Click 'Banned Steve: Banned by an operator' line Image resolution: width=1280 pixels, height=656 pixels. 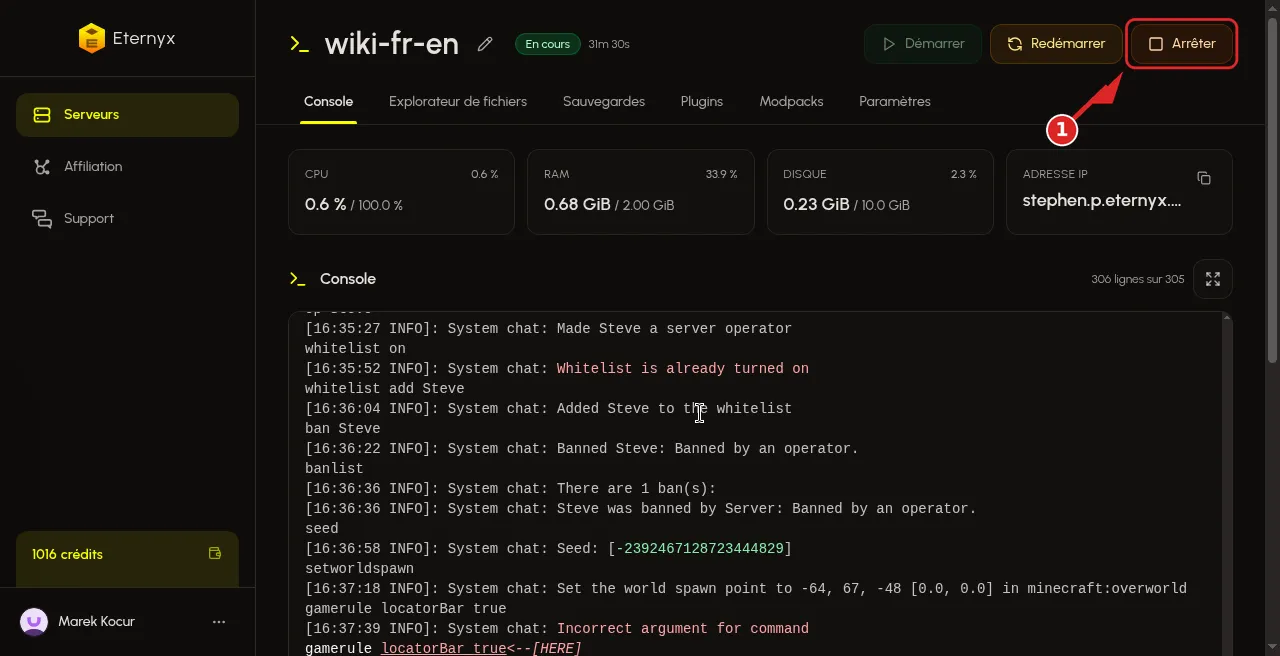coord(582,449)
